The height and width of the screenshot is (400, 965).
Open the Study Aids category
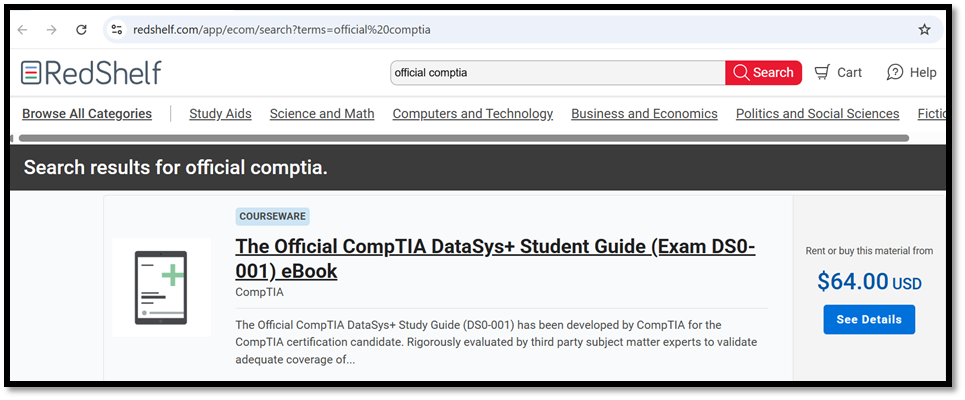click(x=220, y=113)
